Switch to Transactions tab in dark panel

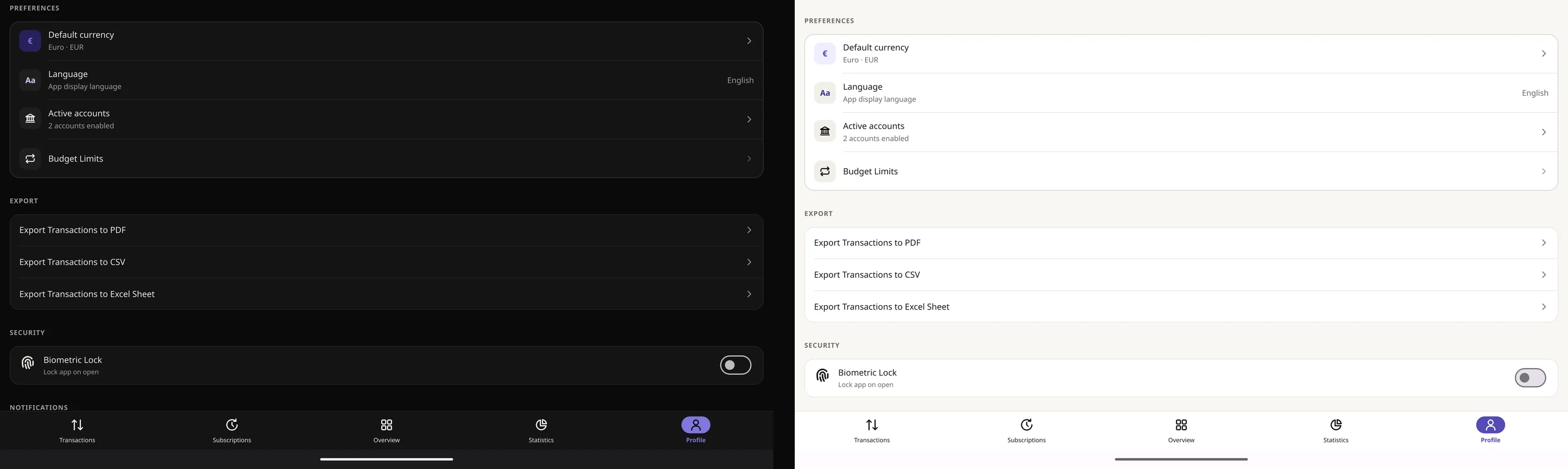click(77, 431)
